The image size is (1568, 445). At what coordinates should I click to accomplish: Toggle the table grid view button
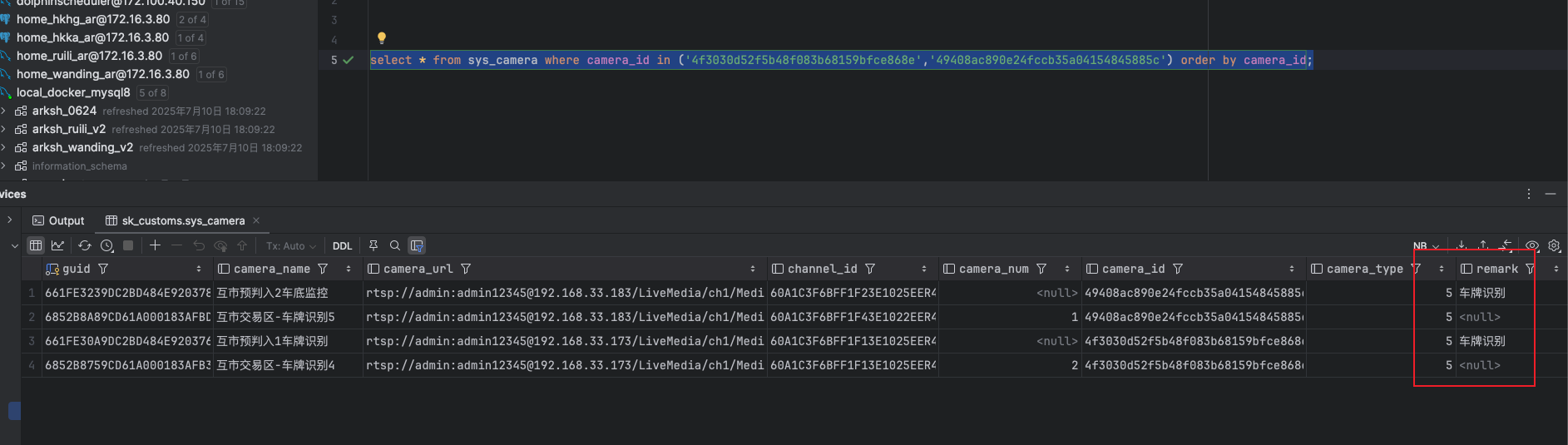[x=36, y=245]
